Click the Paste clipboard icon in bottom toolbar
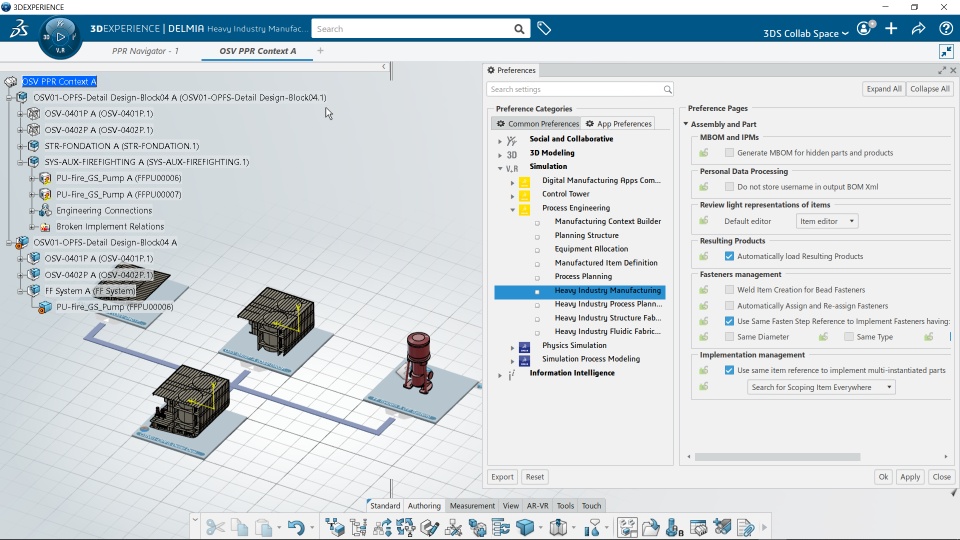The width and height of the screenshot is (960, 540). 263,527
